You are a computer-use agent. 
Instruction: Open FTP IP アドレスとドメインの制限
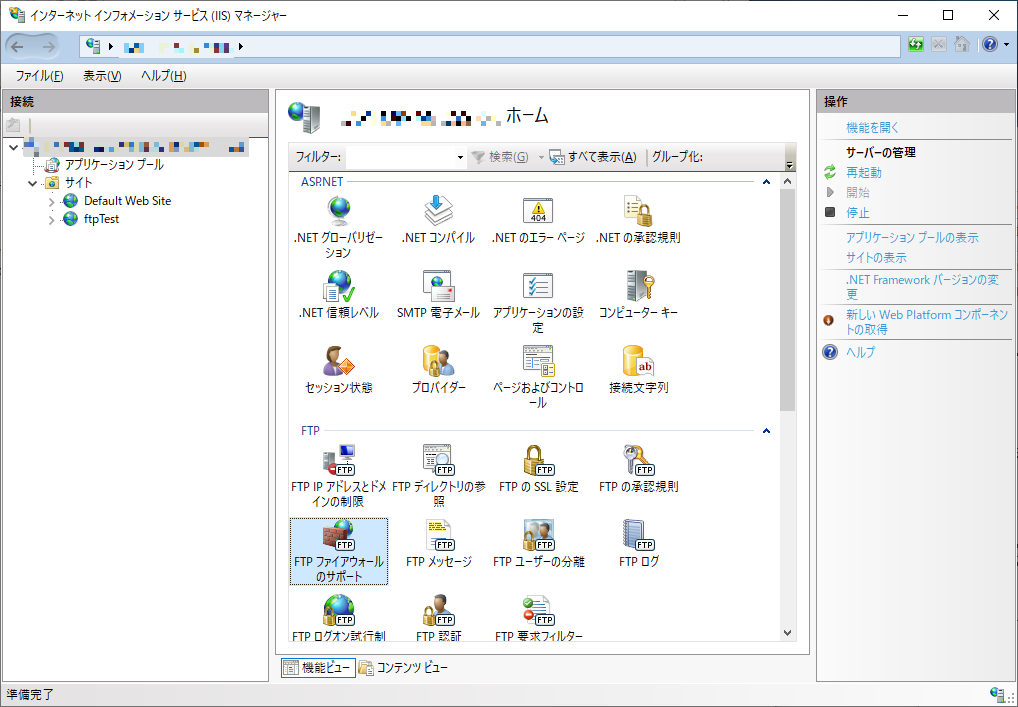tap(338, 477)
